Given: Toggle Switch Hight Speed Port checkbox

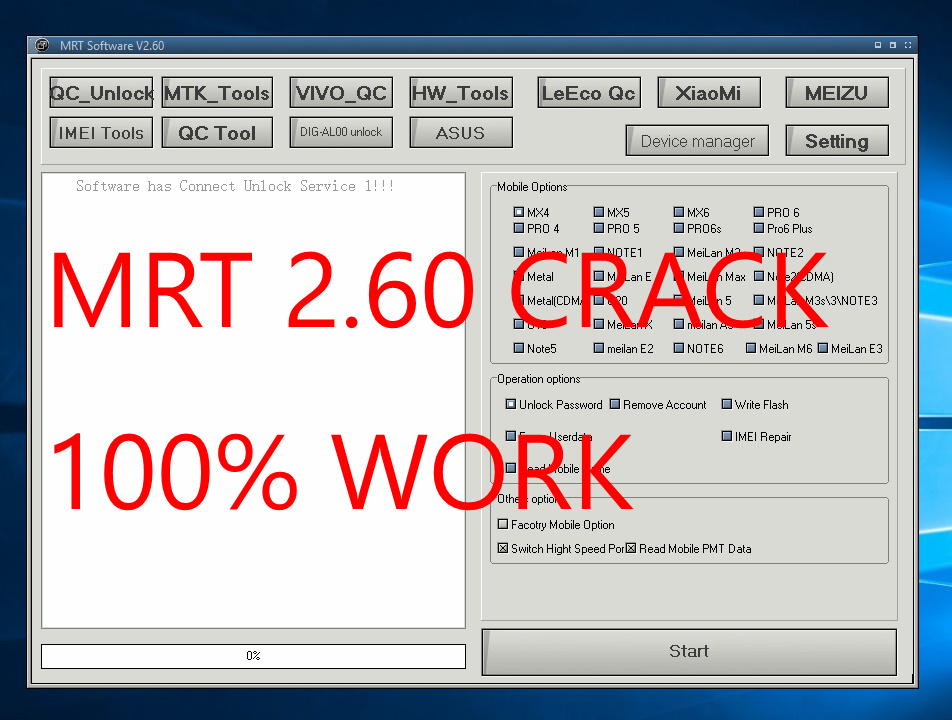Looking at the screenshot, I should (x=503, y=548).
